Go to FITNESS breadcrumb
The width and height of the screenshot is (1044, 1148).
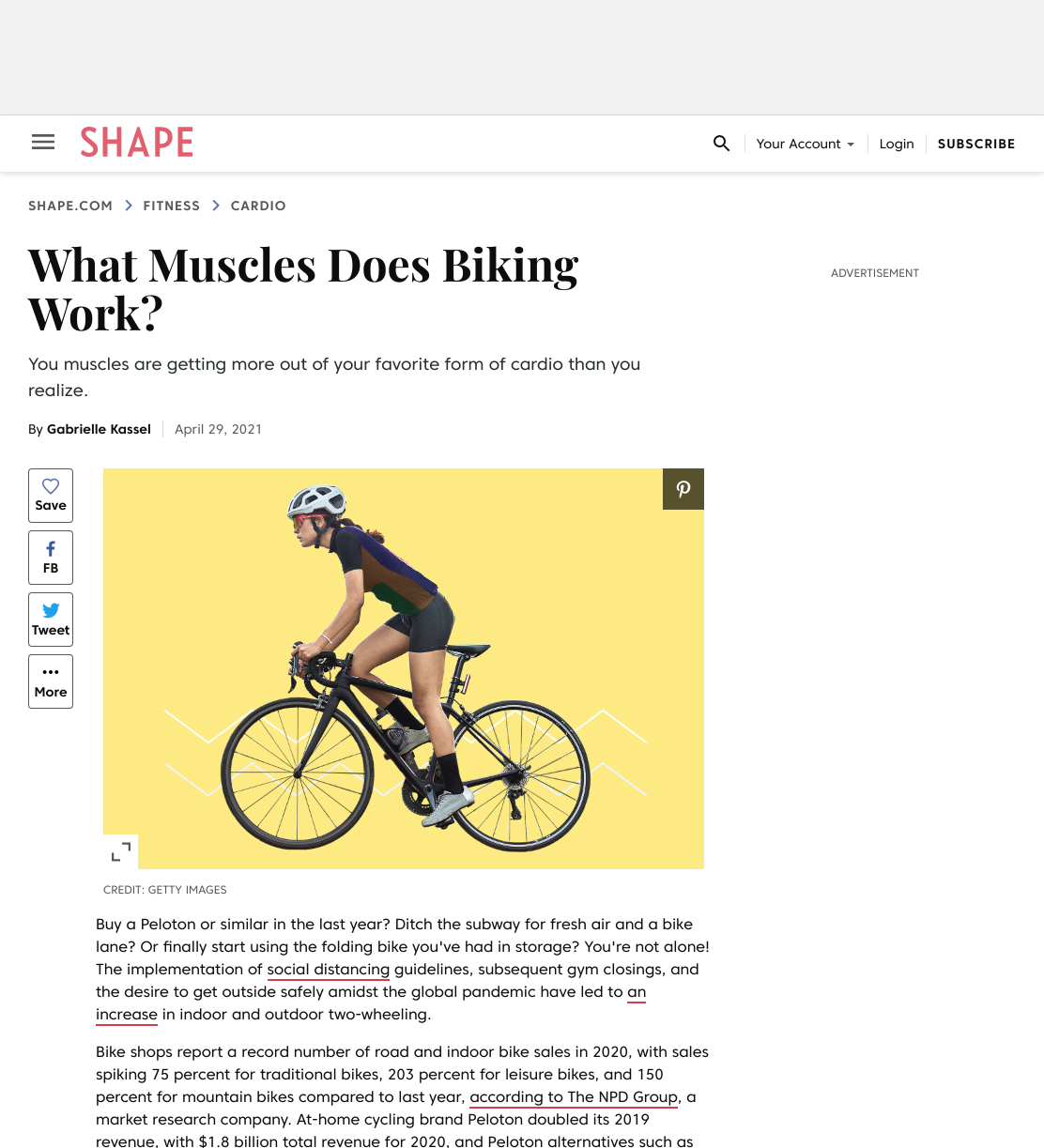click(172, 206)
